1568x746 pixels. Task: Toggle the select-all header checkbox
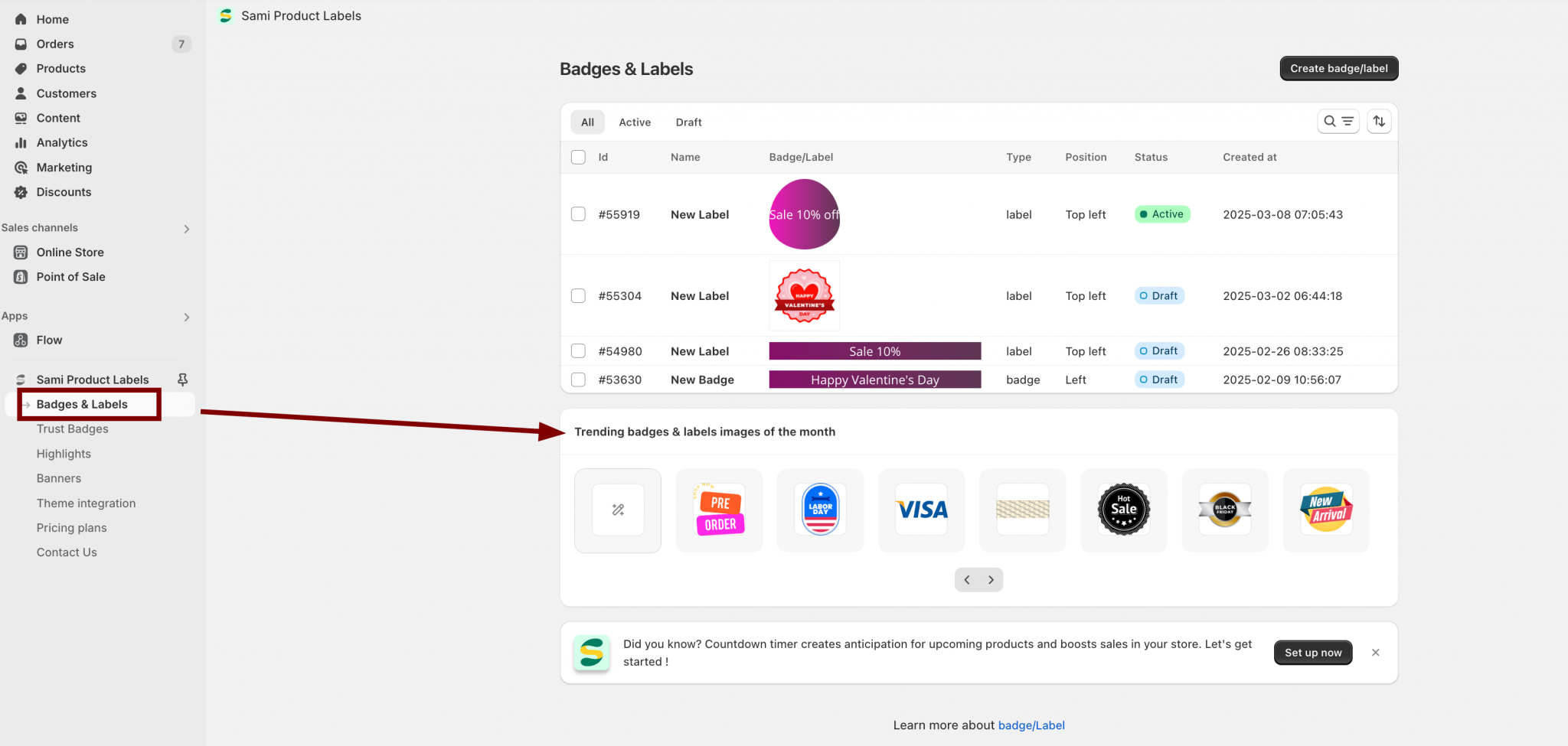(578, 157)
